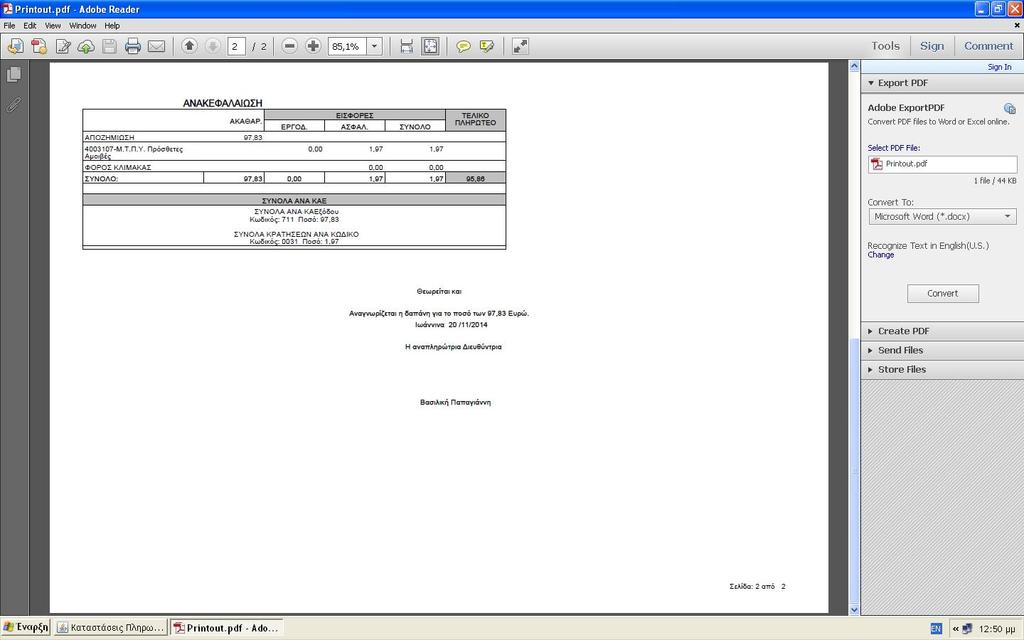The height and width of the screenshot is (640, 1024).
Task: Select the Printout.pdf file field
Action: [942, 164]
